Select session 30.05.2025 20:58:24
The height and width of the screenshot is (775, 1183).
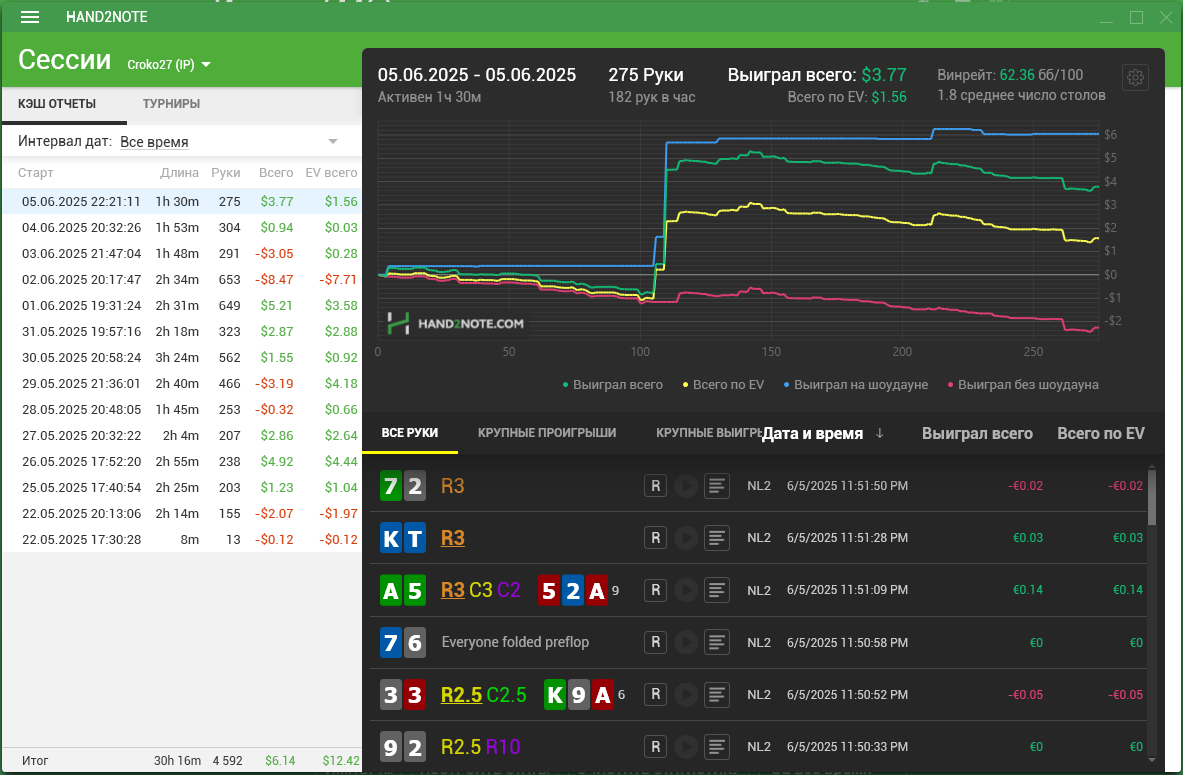(x=182, y=358)
